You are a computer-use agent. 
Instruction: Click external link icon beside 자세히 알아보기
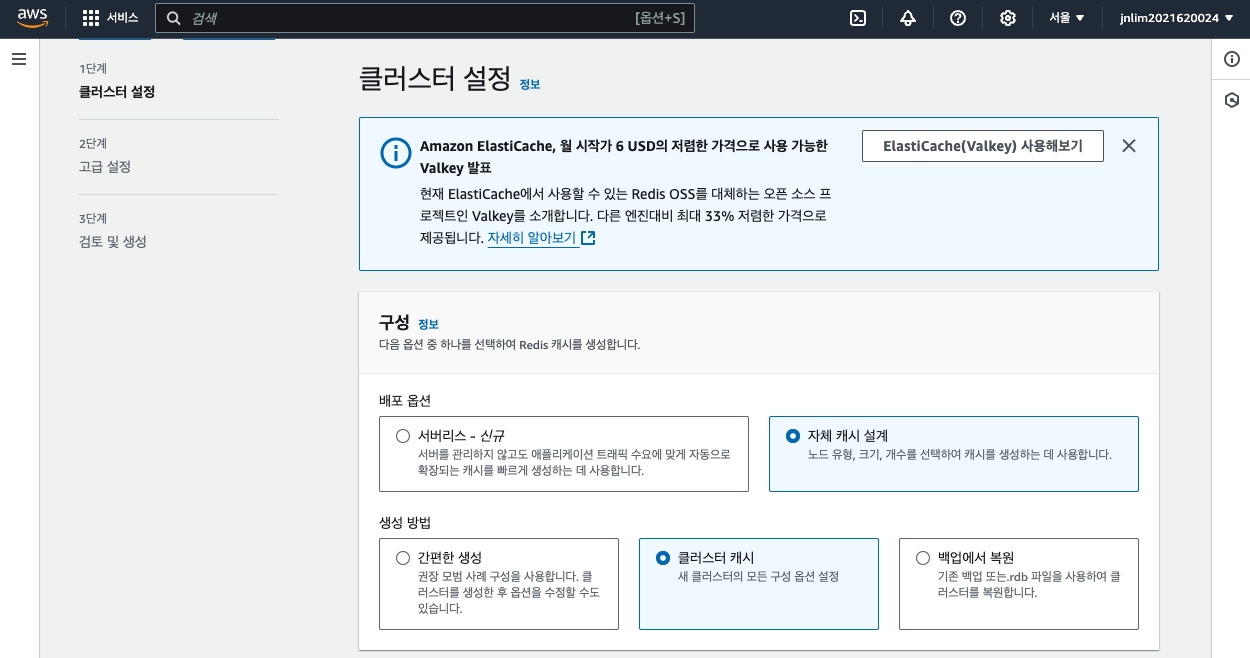588,238
